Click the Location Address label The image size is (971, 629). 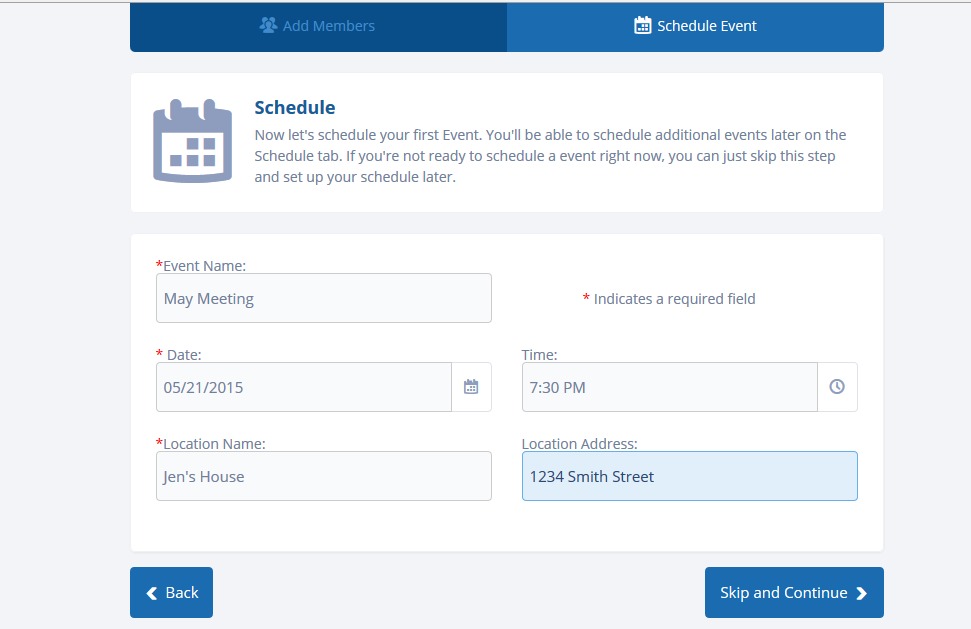point(579,444)
